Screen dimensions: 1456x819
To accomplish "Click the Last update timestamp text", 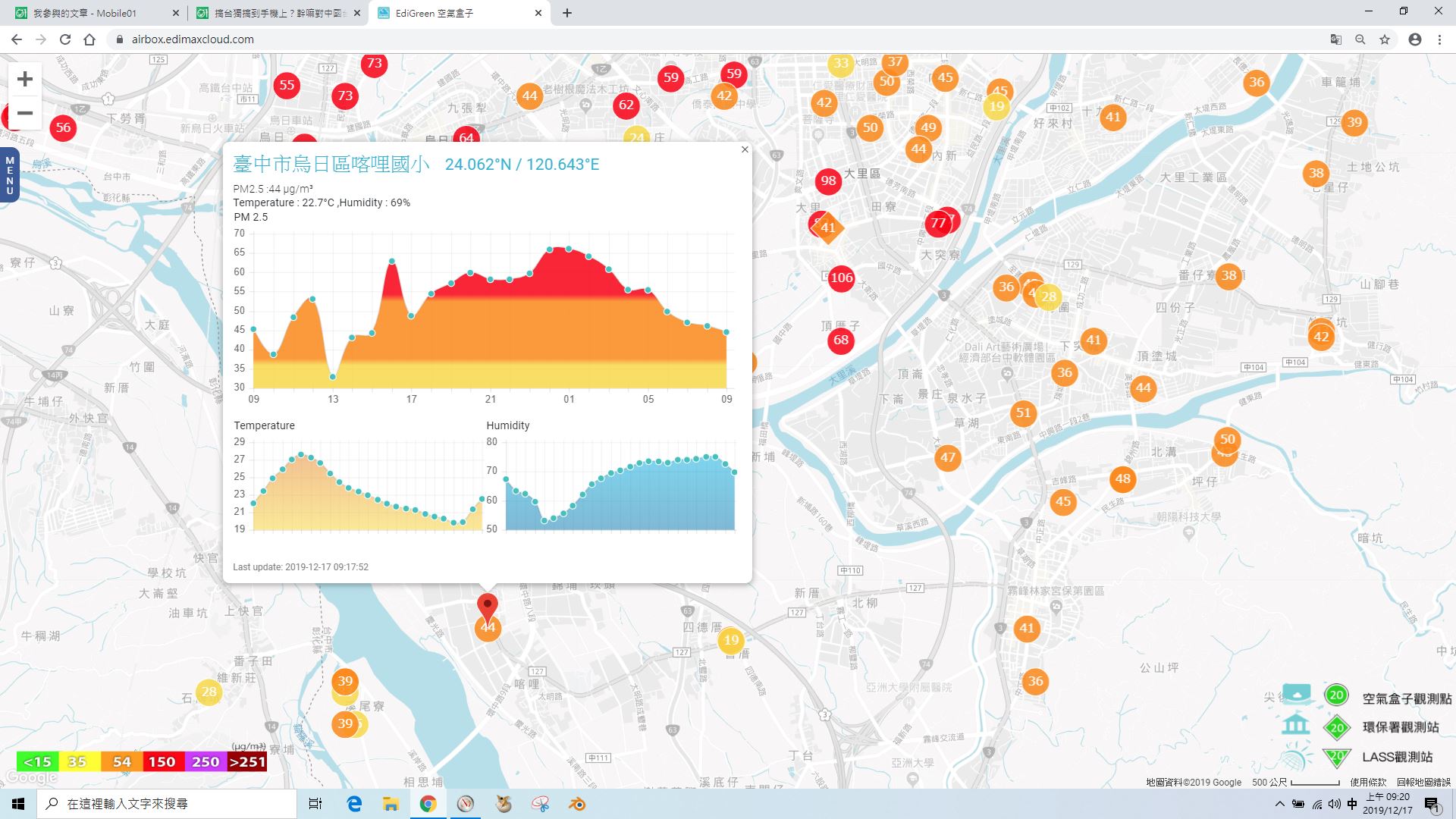I will 300,566.
